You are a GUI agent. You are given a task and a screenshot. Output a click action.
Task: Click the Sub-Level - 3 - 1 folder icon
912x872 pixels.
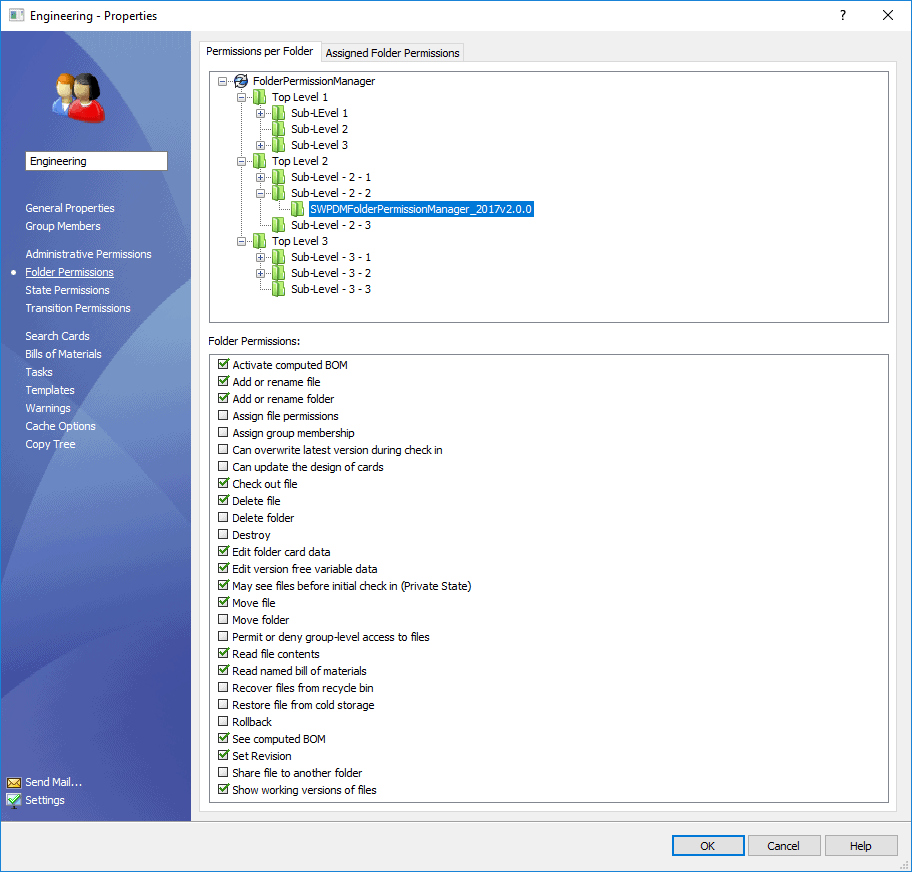point(279,257)
